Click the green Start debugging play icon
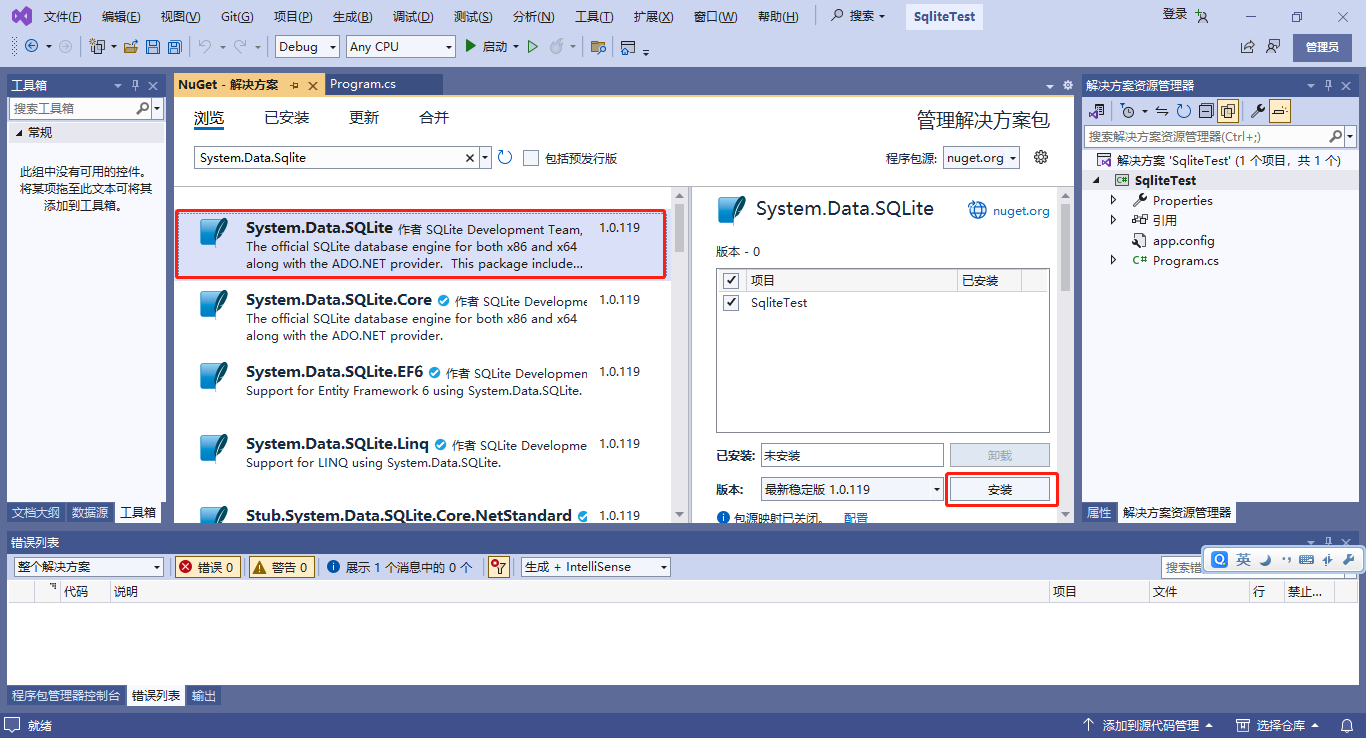The height and width of the screenshot is (738, 1366). (x=472, y=46)
